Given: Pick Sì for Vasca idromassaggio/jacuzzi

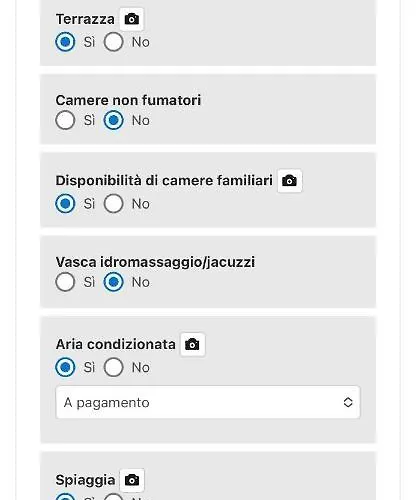Looking at the screenshot, I should click(x=65, y=282).
